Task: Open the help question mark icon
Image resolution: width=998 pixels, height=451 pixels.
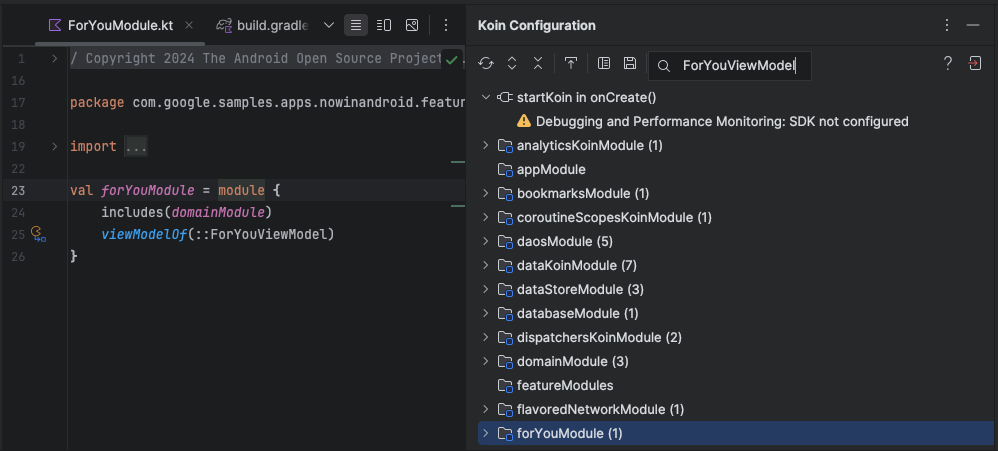Action: tap(948, 64)
